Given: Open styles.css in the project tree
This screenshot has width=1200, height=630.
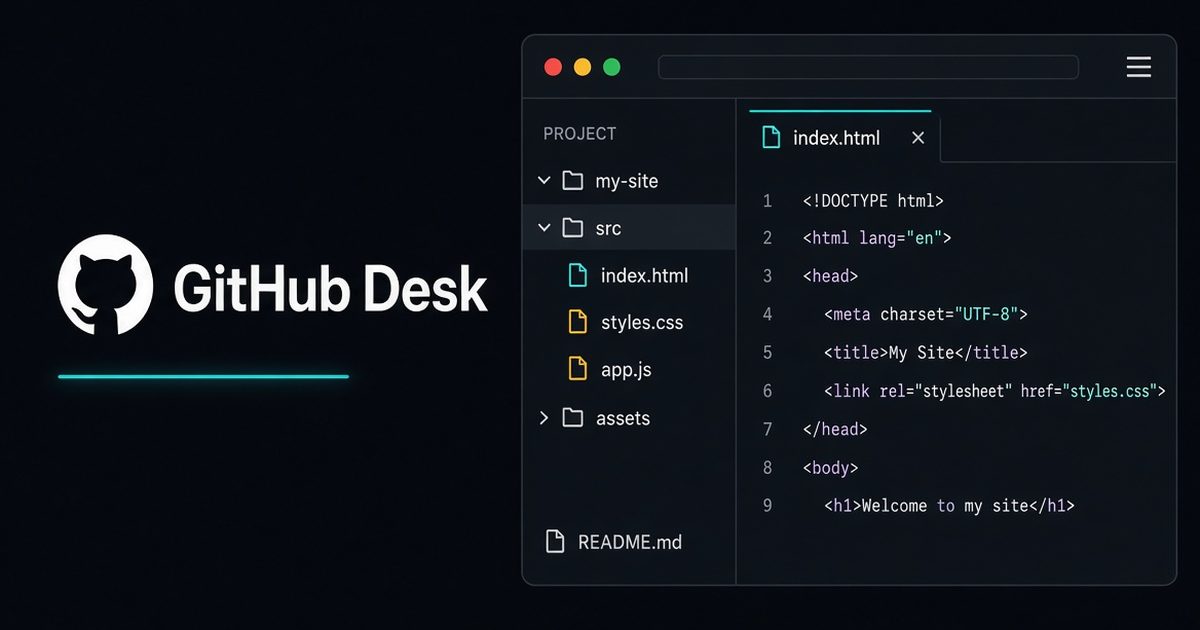Looking at the screenshot, I should click(x=642, y=322).
